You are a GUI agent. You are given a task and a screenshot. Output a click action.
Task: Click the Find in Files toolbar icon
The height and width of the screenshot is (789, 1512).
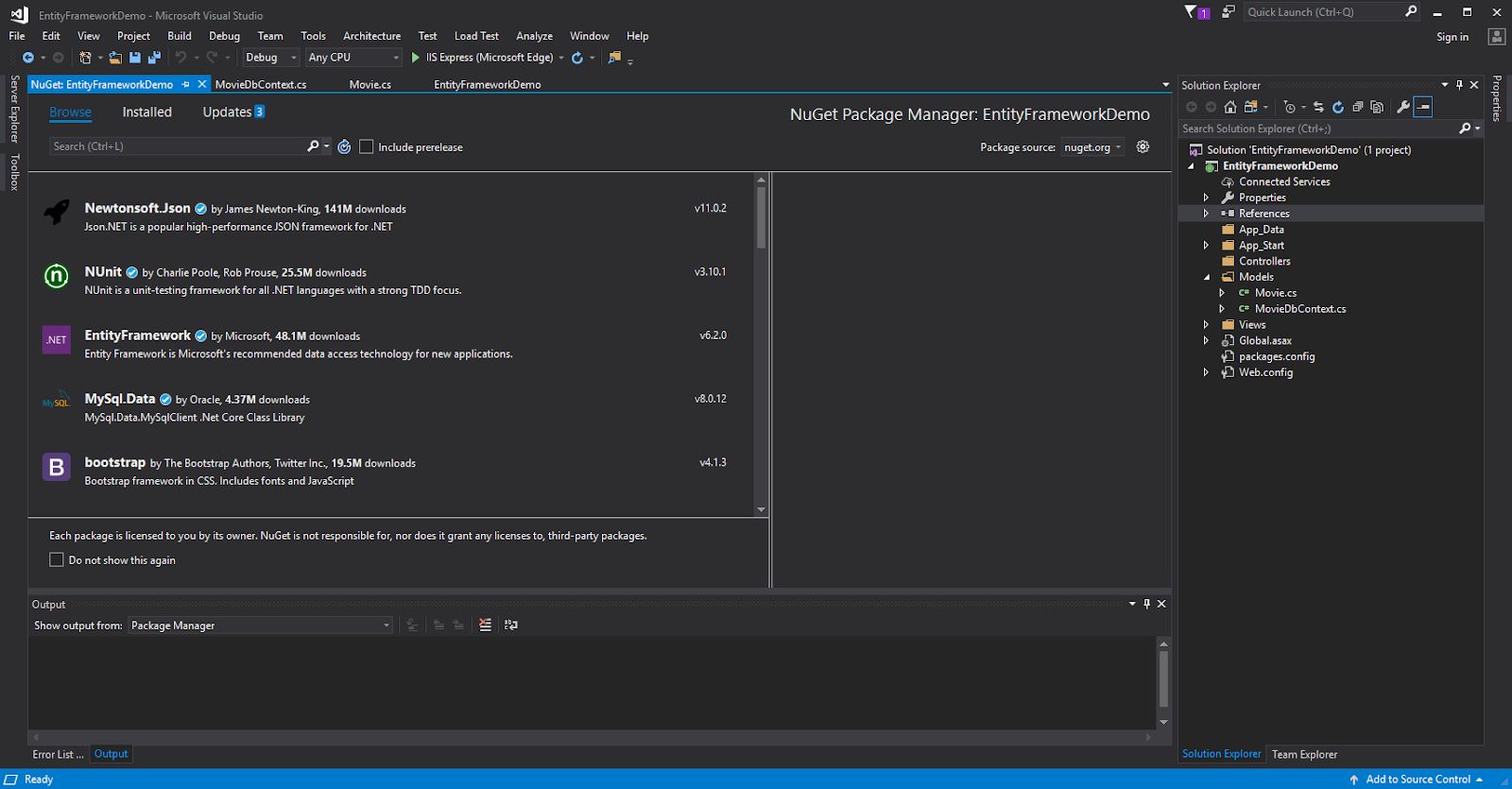coord(615,58)
